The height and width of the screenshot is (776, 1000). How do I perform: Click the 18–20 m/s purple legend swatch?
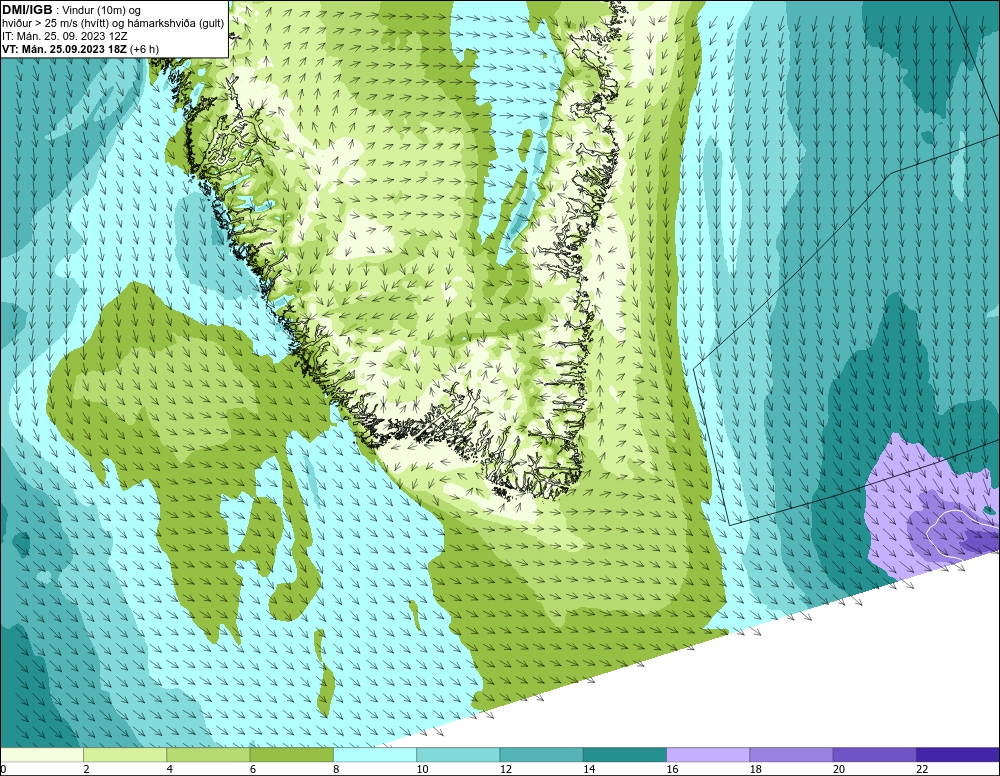point(791,755)
